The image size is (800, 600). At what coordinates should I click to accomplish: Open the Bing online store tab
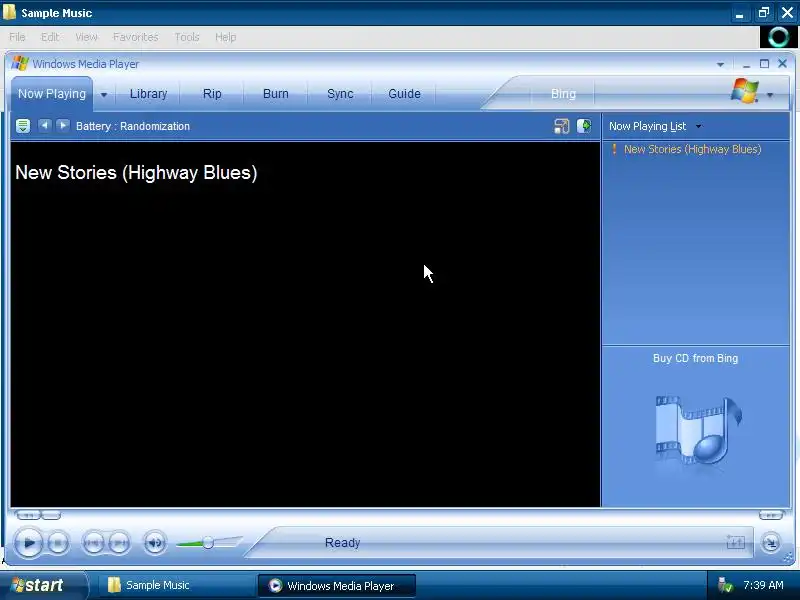click(563, 94)
